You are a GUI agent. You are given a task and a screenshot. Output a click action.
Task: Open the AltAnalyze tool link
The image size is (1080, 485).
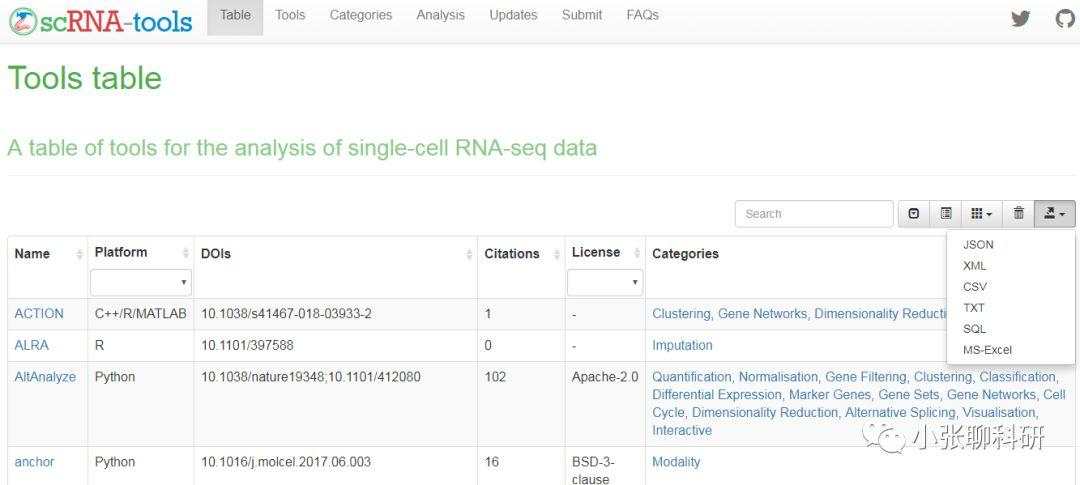click(45, 377)
